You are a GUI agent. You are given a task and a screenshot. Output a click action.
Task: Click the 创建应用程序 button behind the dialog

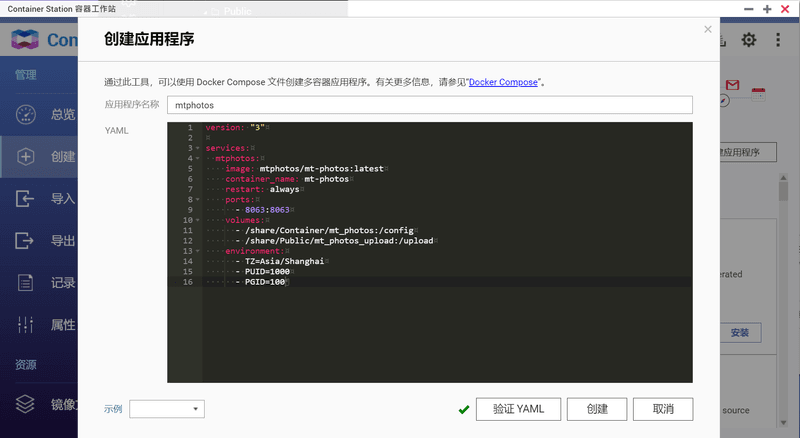(748, 152)
